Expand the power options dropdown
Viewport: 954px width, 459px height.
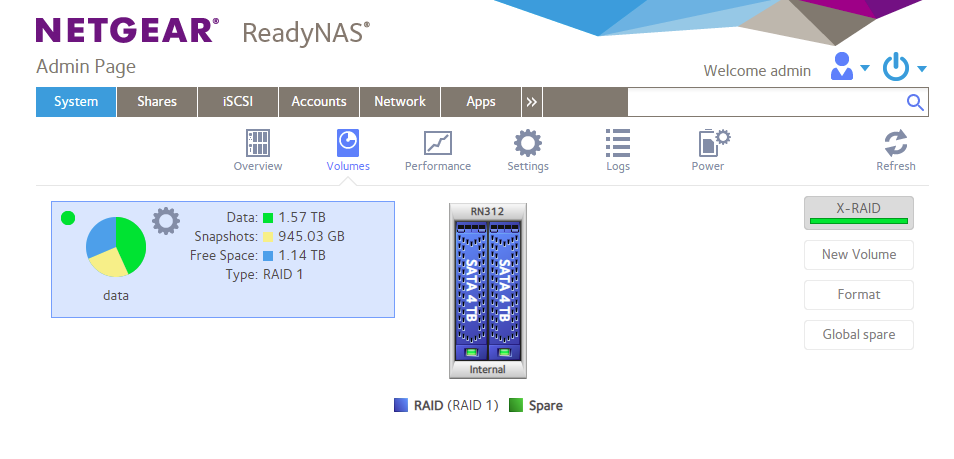(x=905, y=68)
